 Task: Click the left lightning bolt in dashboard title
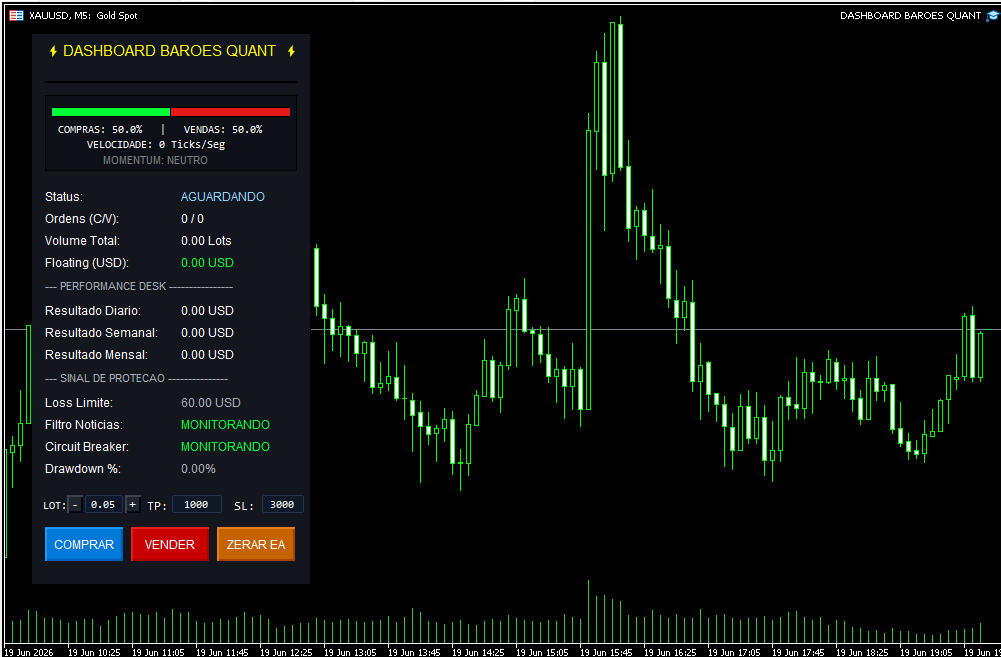(x=54, y=51)
